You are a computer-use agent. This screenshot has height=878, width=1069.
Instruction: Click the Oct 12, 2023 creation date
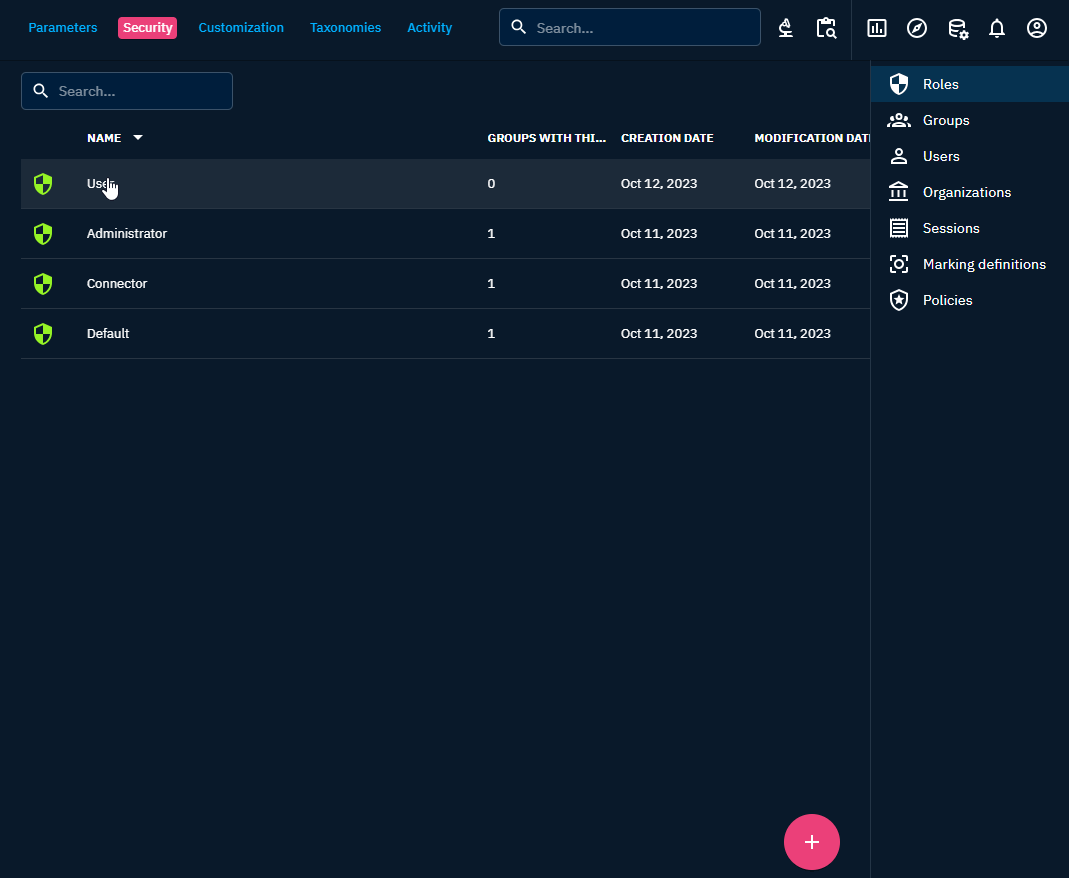(659, 184)
